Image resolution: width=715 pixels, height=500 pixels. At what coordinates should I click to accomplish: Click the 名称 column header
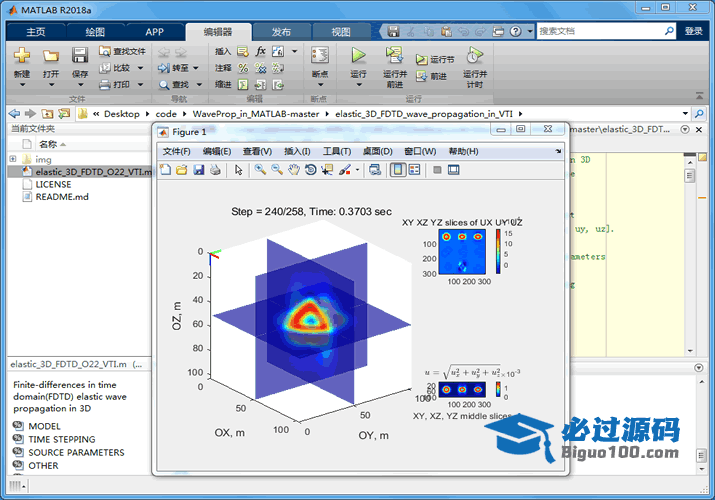coord(48,144)
